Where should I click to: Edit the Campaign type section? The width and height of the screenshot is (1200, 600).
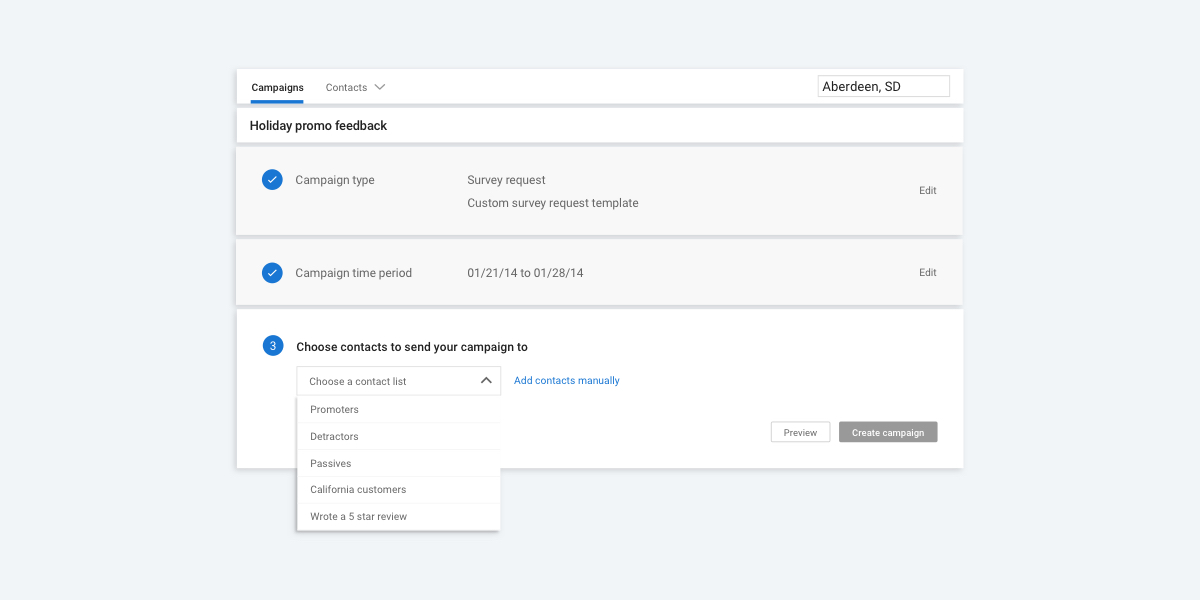pos(928,190)
